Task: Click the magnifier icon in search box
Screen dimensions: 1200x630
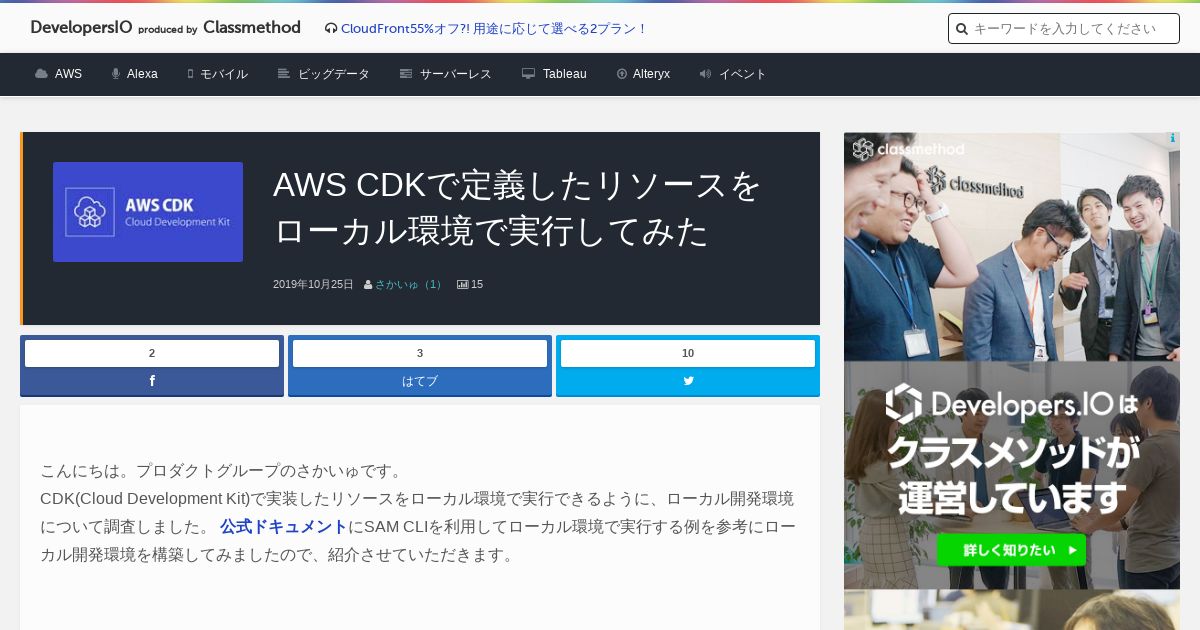Action: tap(962, 29)
